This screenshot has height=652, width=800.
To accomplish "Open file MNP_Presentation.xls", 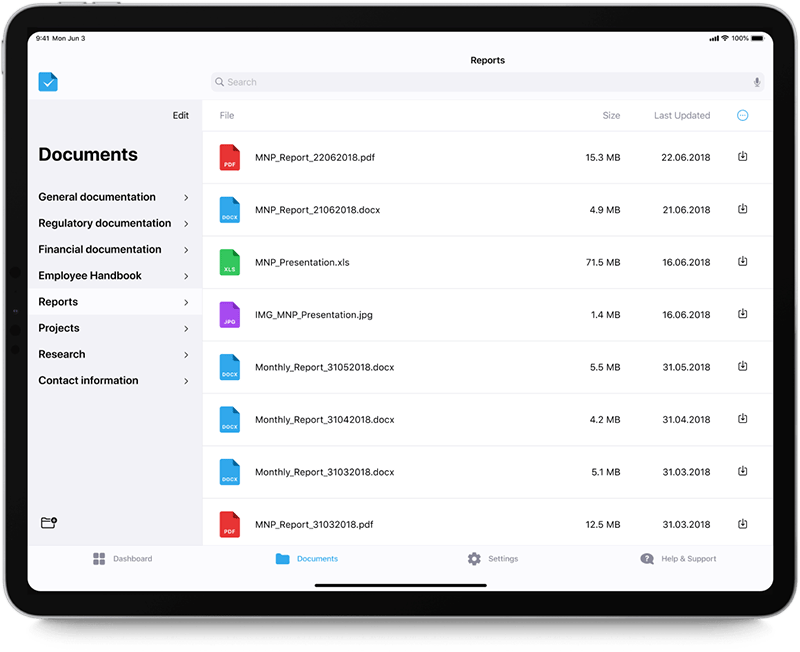I will click(x=302, y=262).
